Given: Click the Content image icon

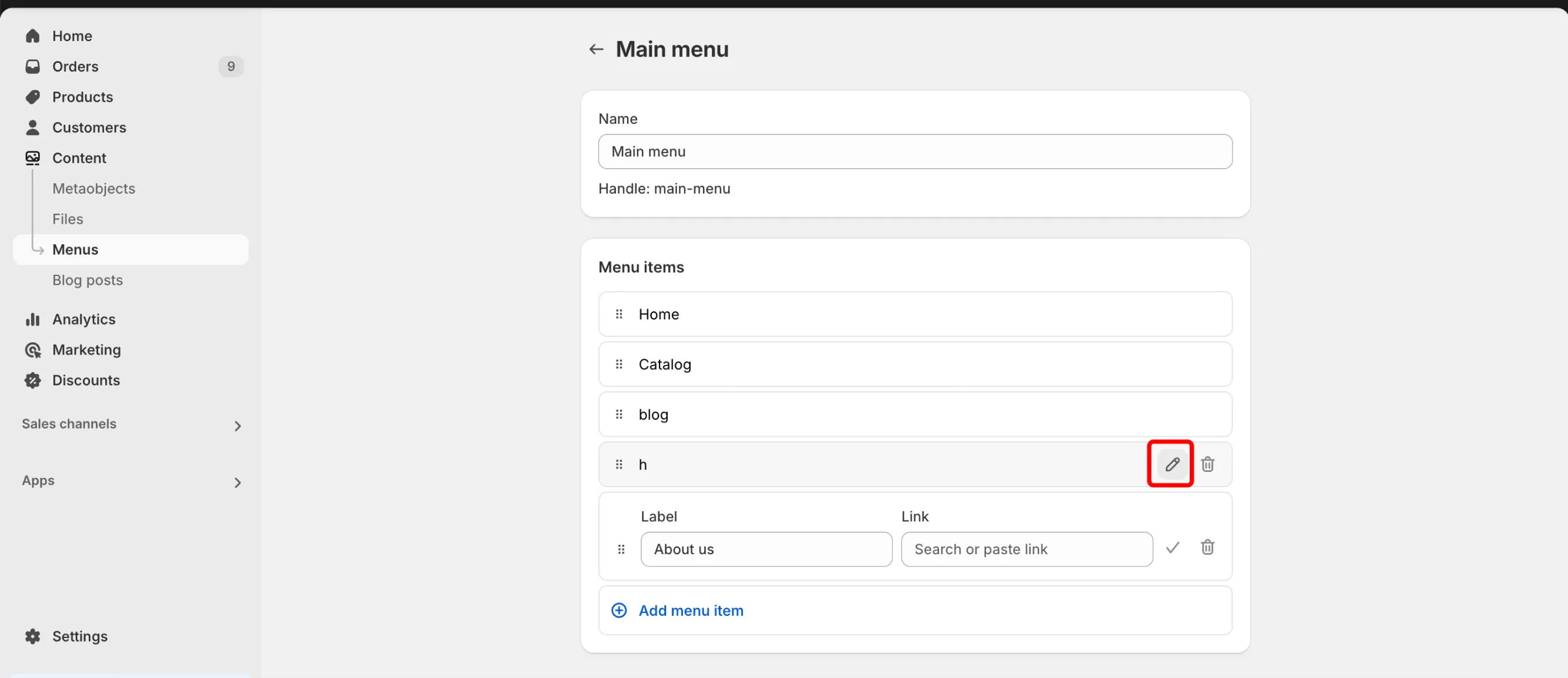Looking at the screenshot, I should tap(33, 158).
